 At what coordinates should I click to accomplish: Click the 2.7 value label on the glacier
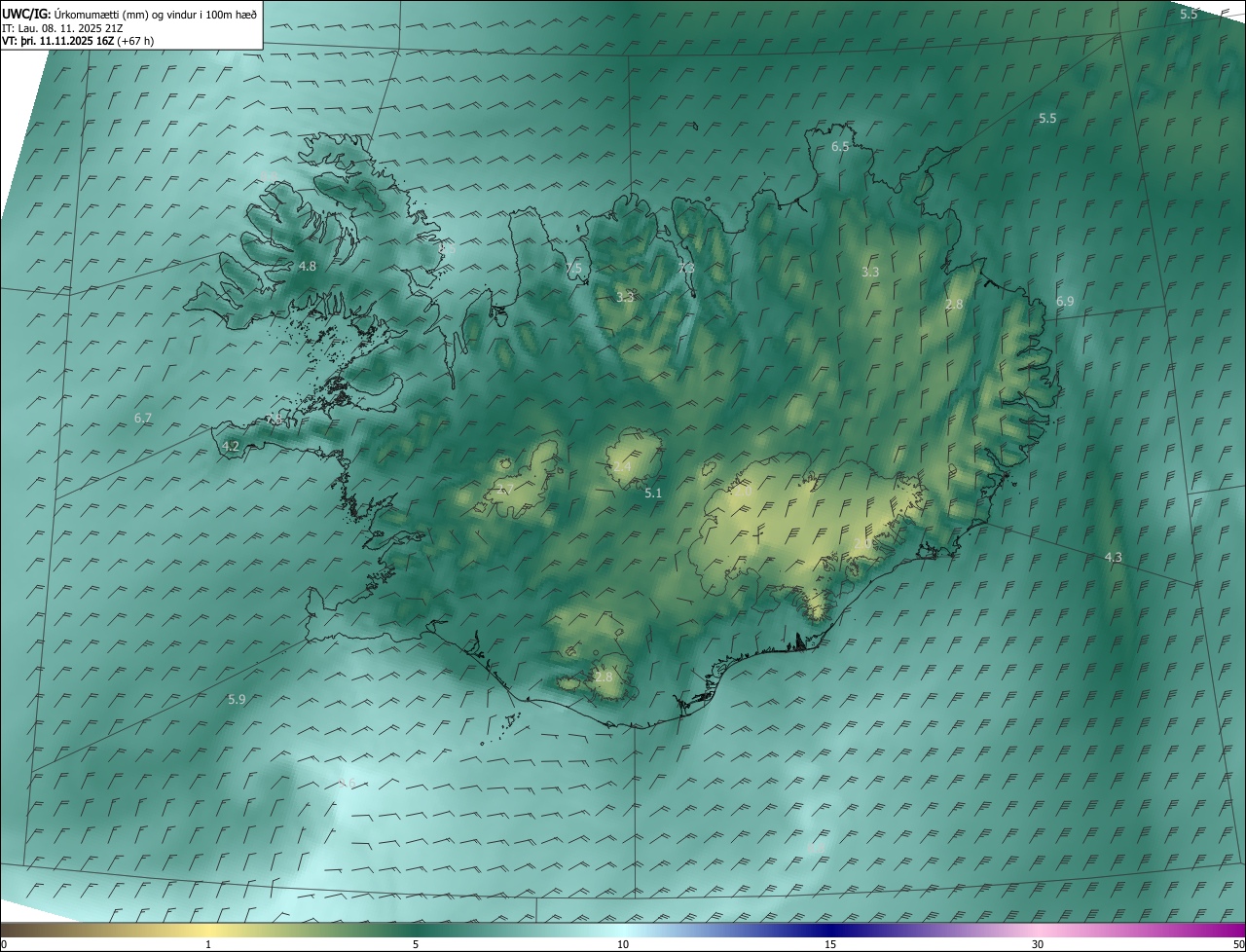coord(505,489)
